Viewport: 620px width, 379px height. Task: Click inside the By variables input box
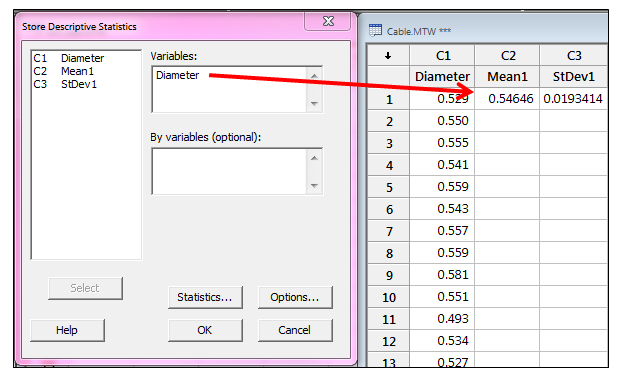pyautogui.click(x=229, y=172)
